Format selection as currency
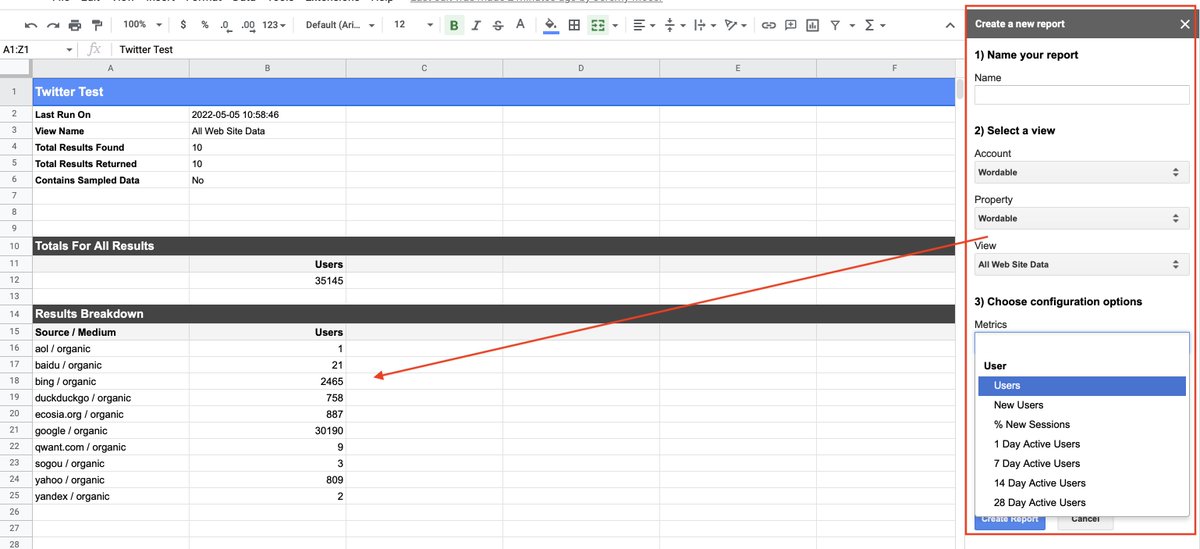This screenshot has width=1200, height=549. [x=183, y=24]
